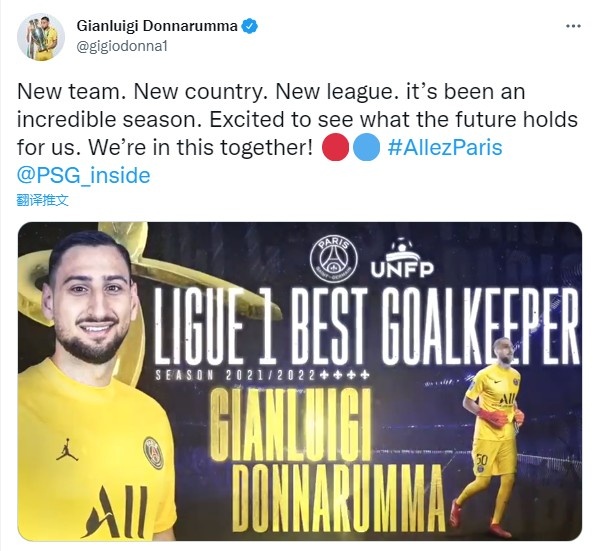This screenshot has width=595, height=551.
Task: Click the red circle emoji
Action: tap(335, 147)
